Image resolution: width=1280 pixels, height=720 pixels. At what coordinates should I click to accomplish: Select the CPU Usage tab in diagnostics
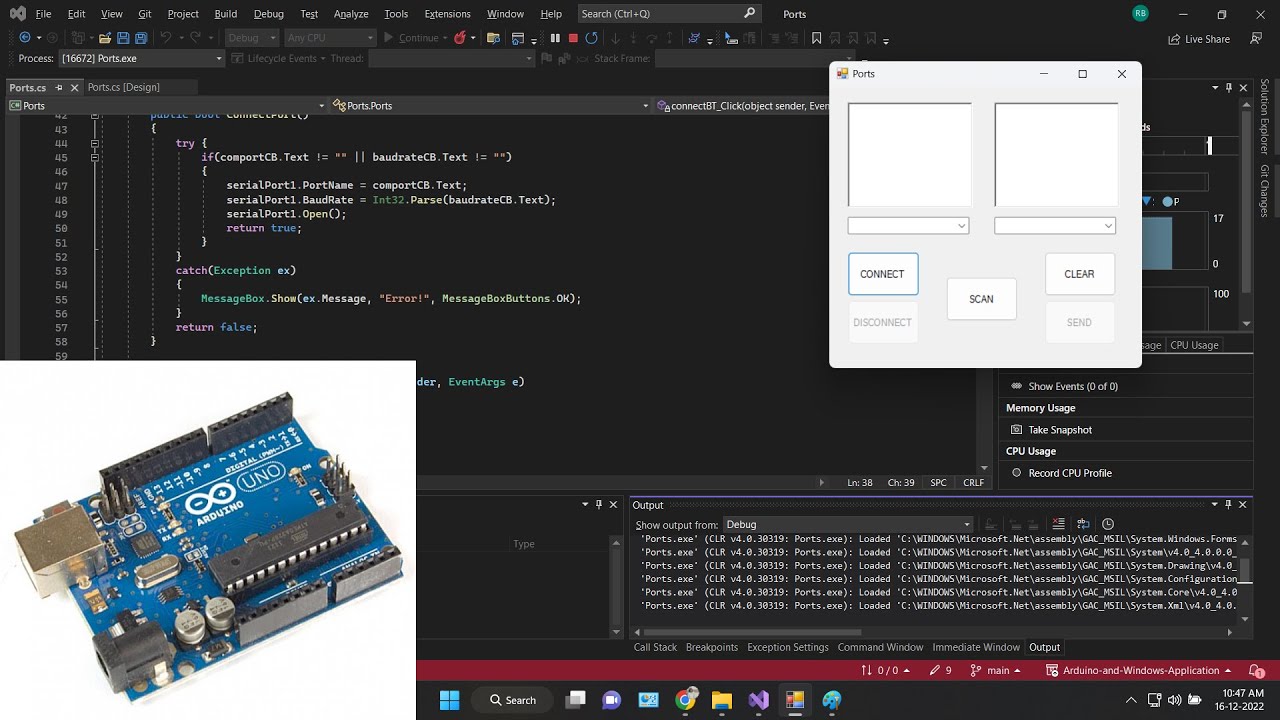click(1194, 345)
